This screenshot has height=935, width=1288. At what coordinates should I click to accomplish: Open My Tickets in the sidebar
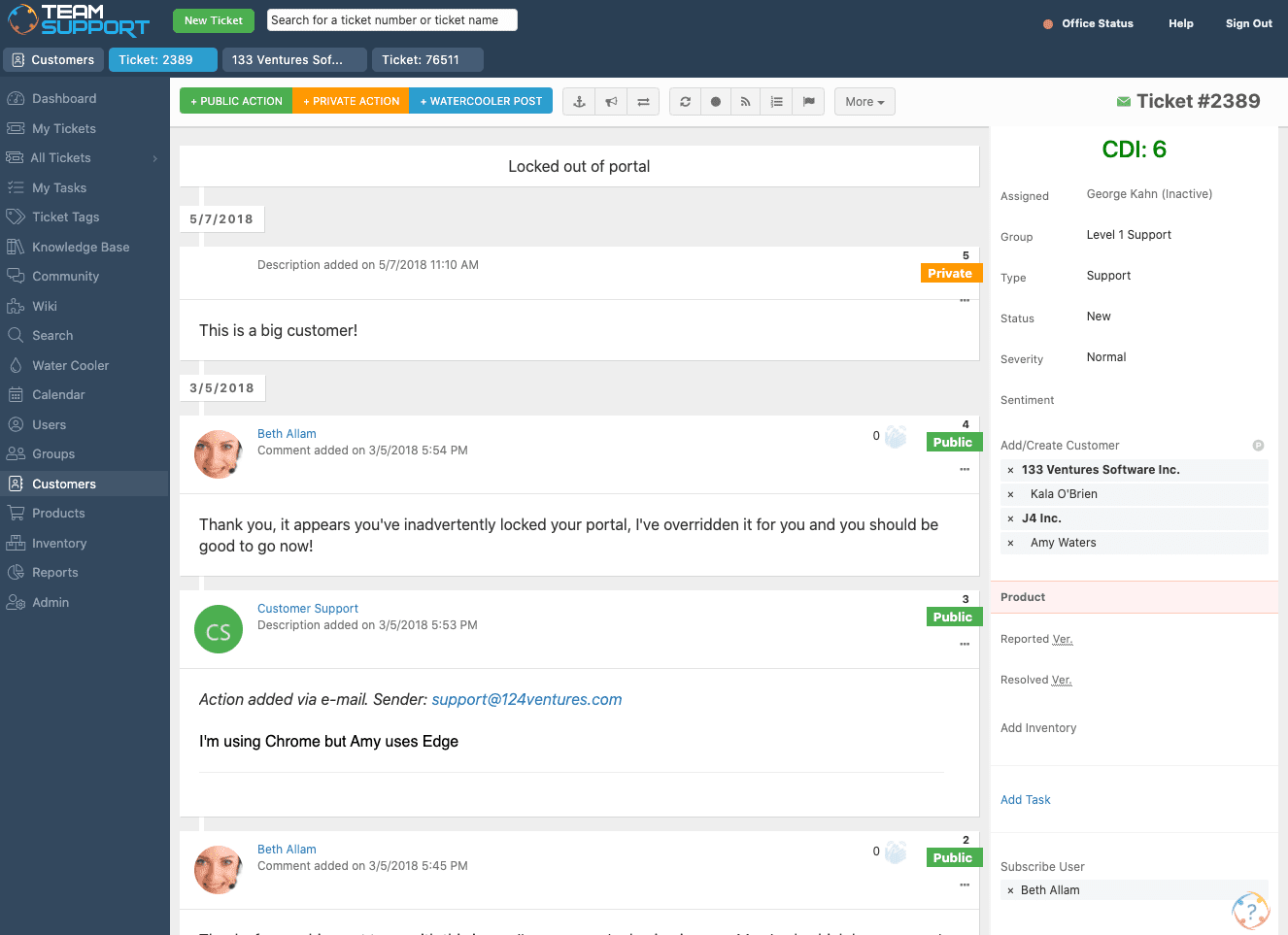click(64, 128)
